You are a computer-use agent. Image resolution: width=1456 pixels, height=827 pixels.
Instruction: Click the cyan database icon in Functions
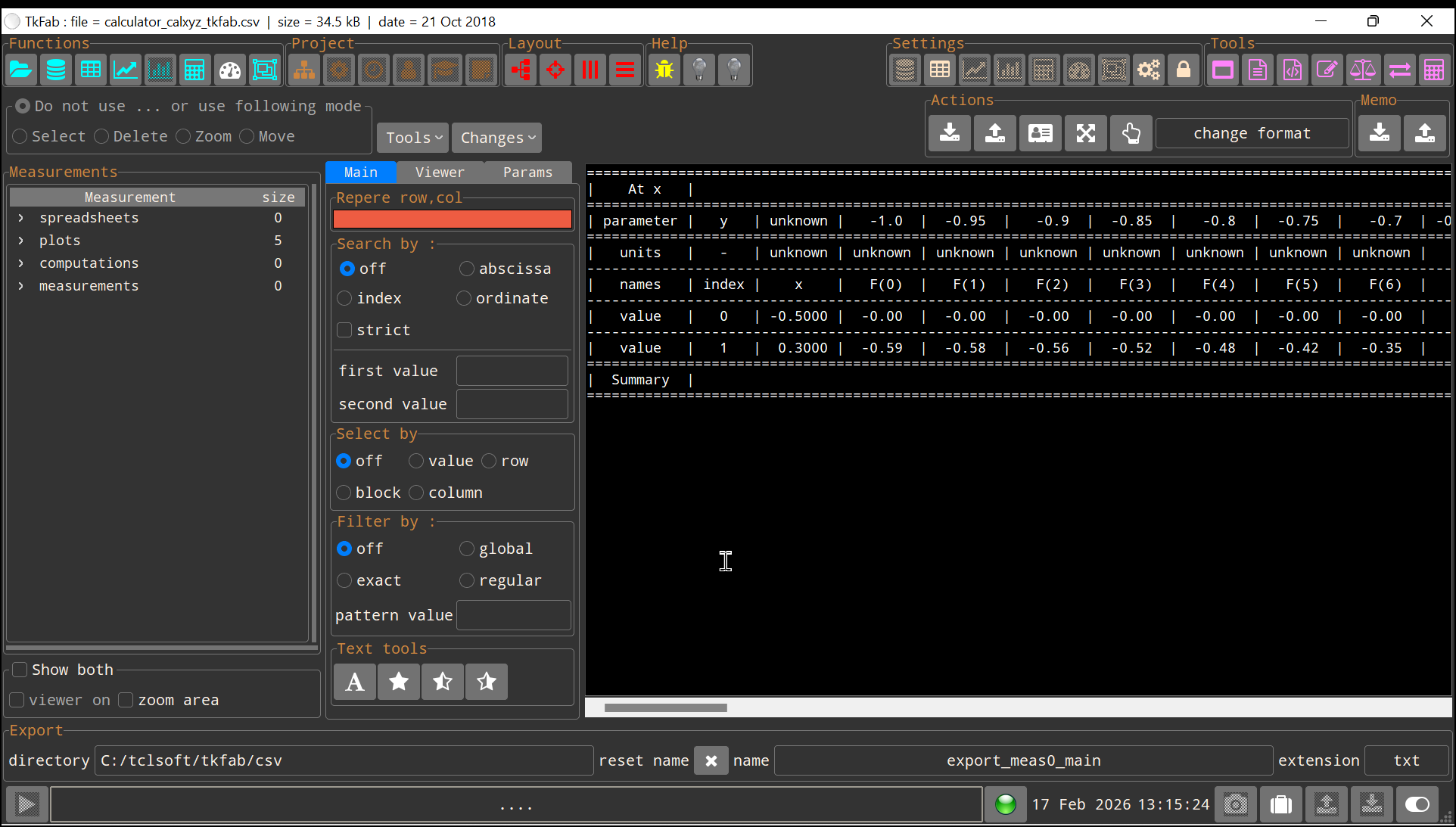click(x=56, y=70)
